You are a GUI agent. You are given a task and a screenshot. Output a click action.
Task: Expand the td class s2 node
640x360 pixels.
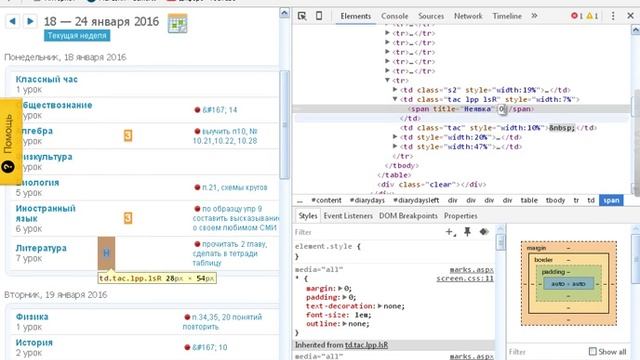click(395, 89)
